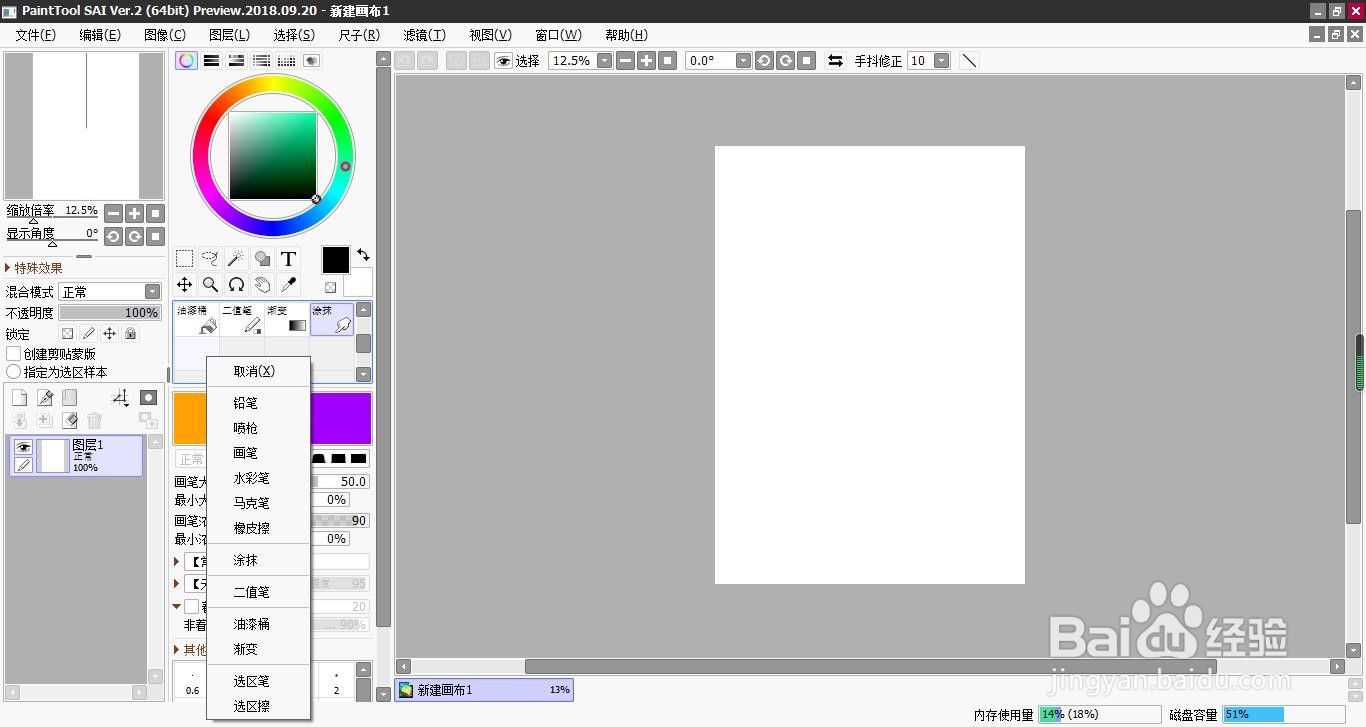Image resolution: width=1366 pixels, height=727 pixels.
Task: Expand the 其他 section
Action: click(x=190, y=650)
